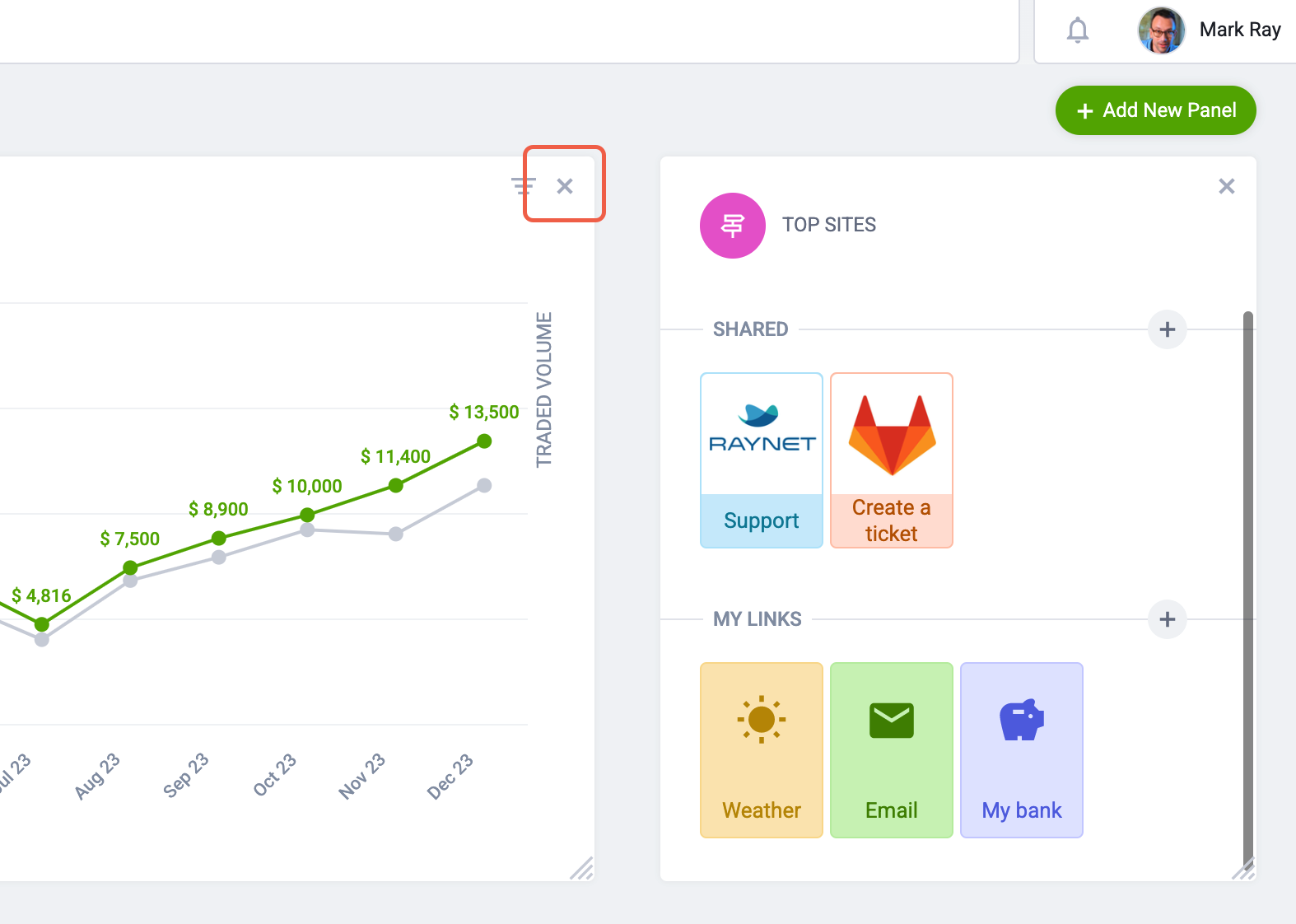1296x924 pixels.
Task: Select the $13,500 data point on the chart
Action: click(x=483, y=441)
